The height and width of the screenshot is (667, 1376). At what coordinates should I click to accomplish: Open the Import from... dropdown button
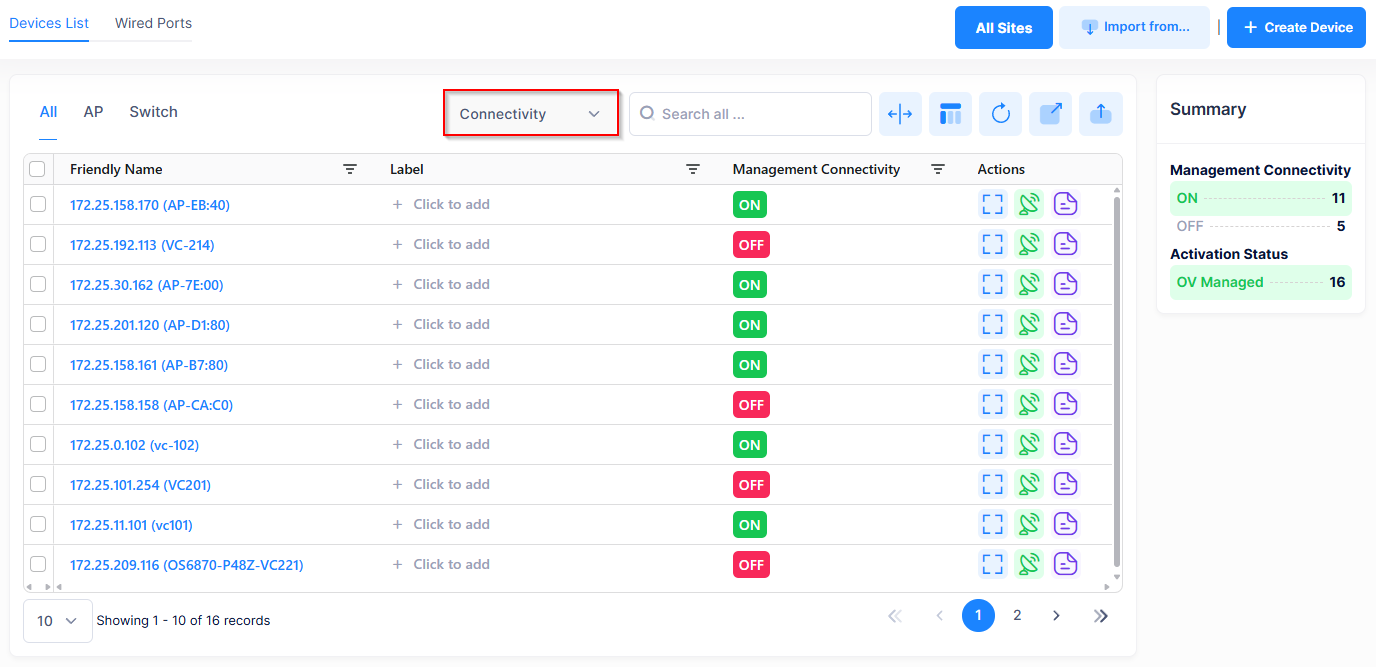click(1134, 27)
